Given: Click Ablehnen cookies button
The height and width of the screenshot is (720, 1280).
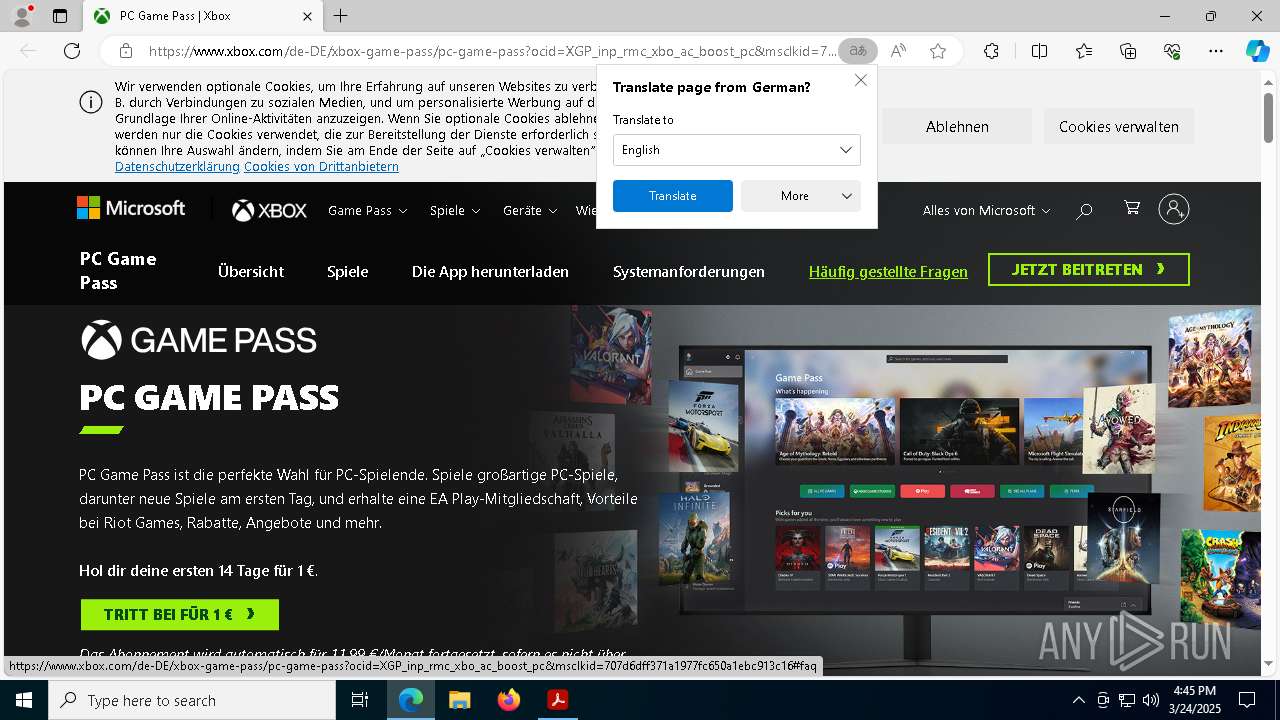Looking at the screenshot, I should (x=957, y=127).
